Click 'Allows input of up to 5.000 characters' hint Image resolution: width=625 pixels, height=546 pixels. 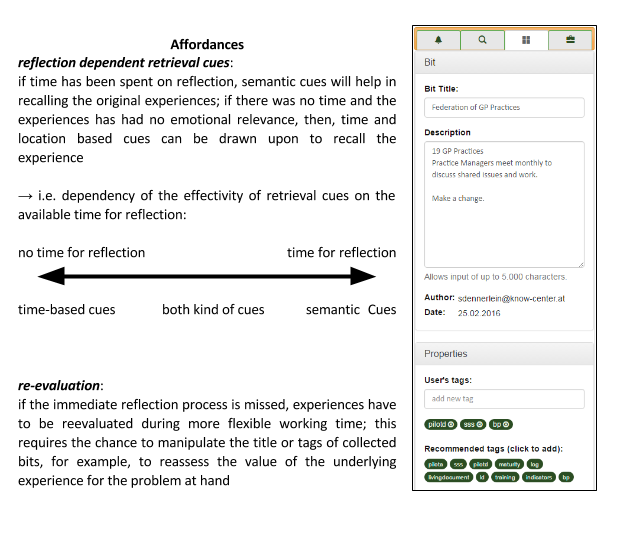(495, 277)
